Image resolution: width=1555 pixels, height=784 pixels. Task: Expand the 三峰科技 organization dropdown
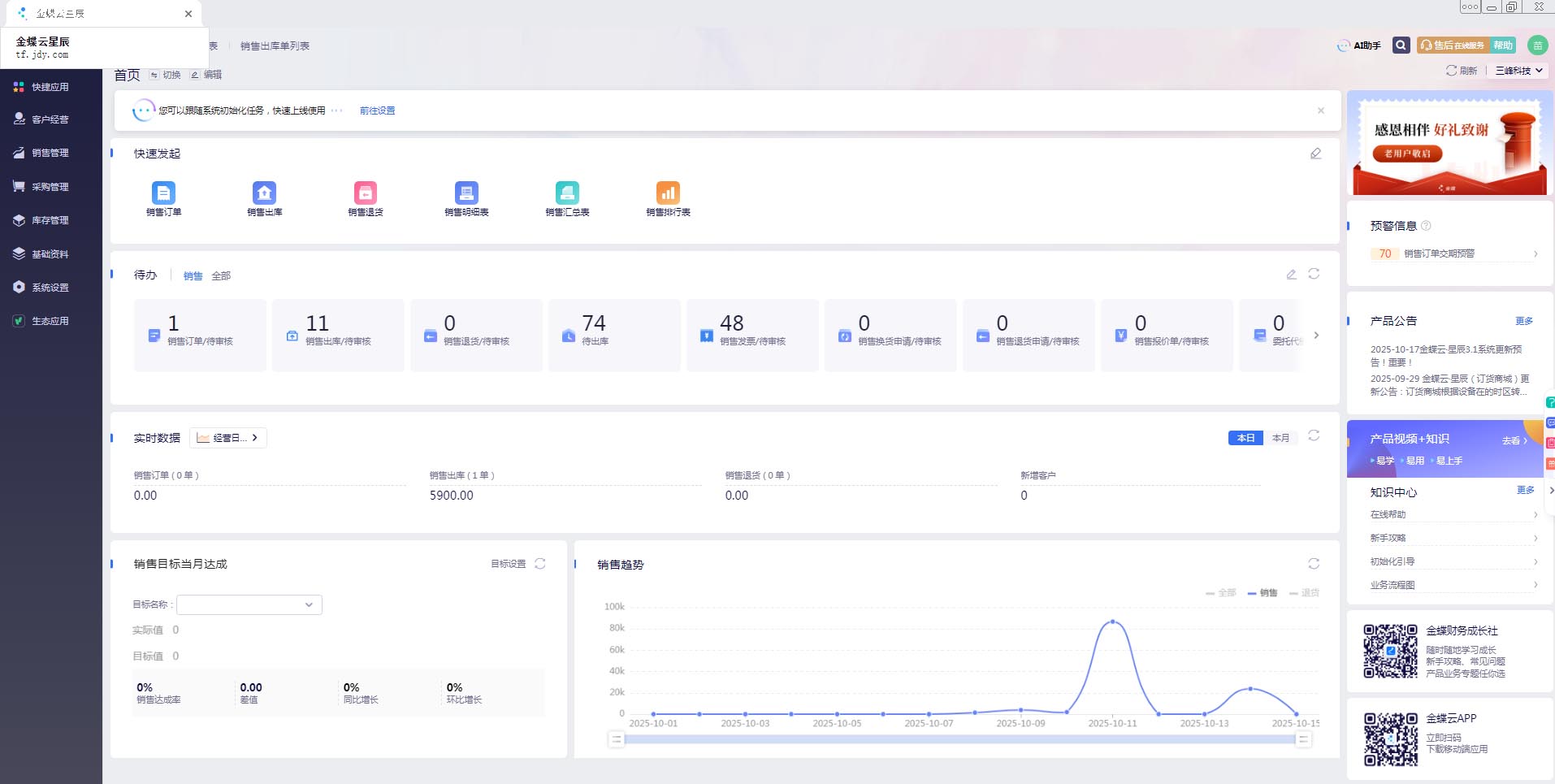pyautogui.click(x=1518, y=71)
